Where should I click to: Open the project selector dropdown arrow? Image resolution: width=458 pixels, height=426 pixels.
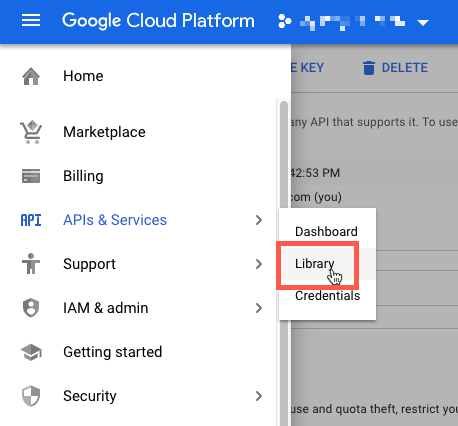423,23
